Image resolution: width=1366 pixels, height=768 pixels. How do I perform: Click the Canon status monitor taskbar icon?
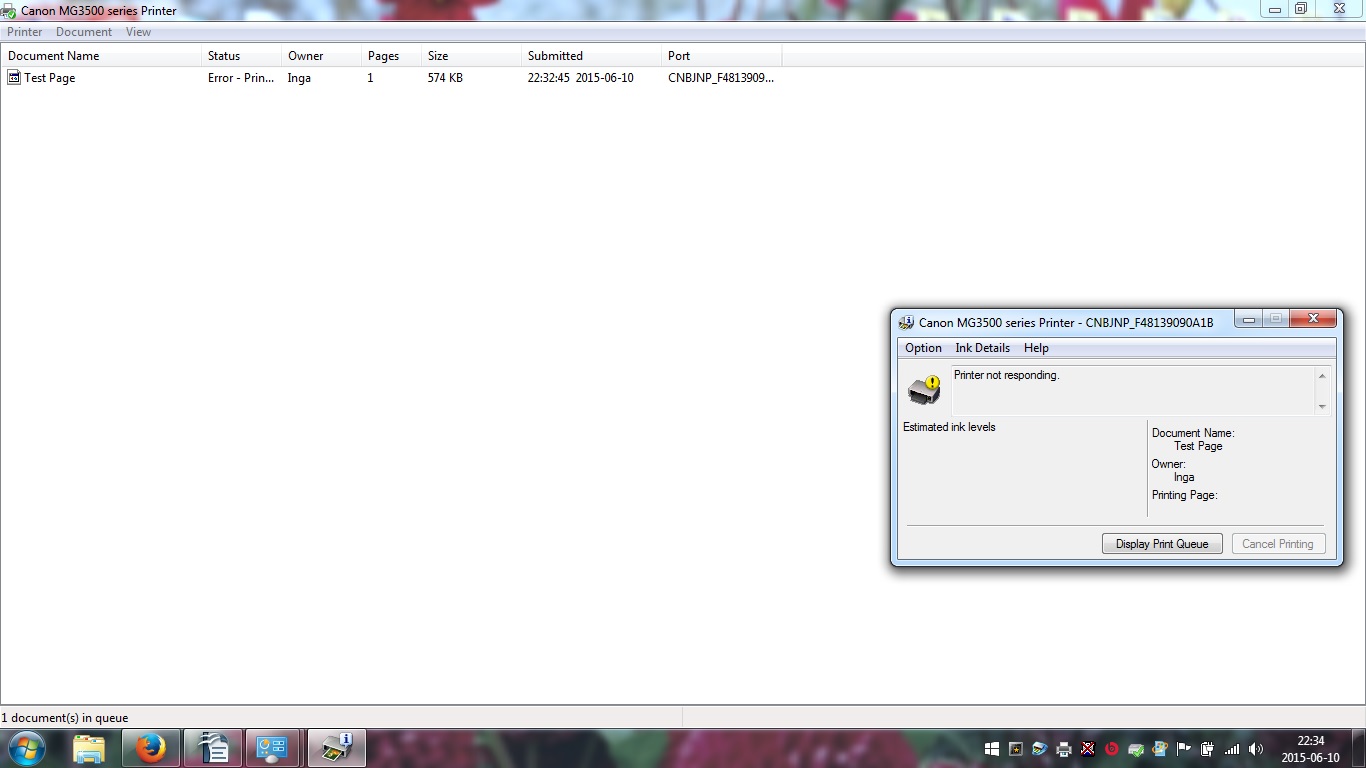click(x=336, y=748)
